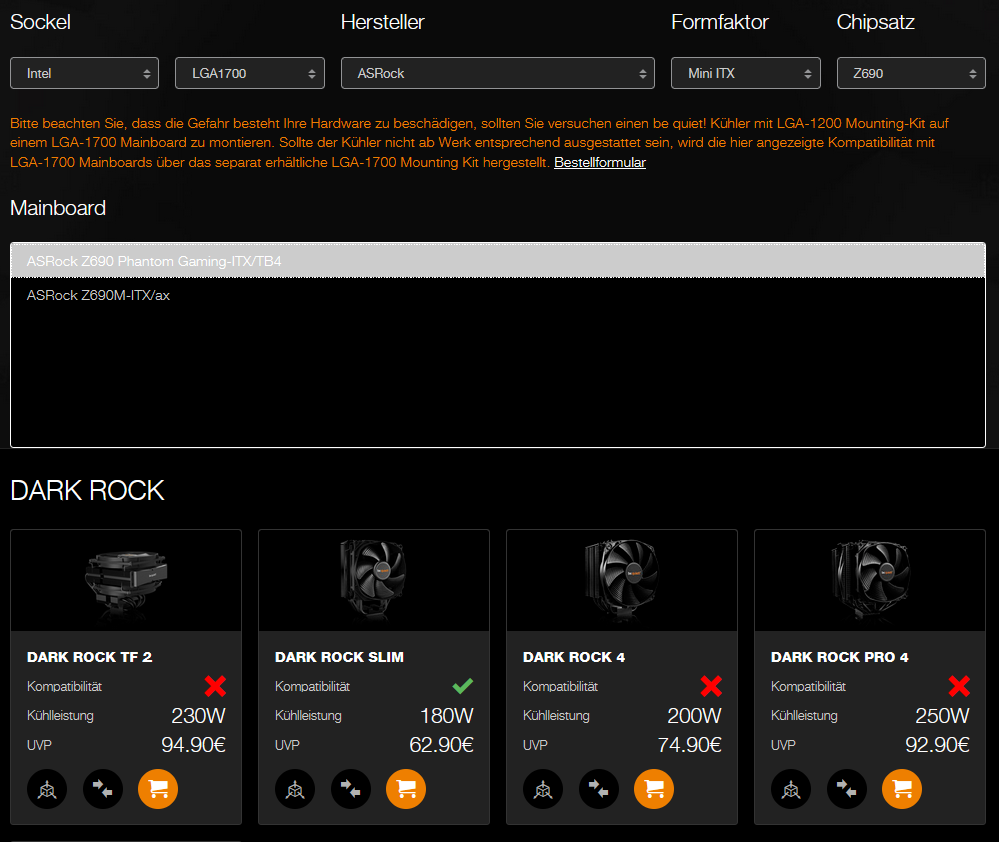The width and height of the screenshot is (999, 842).
Task: Click red incompatible X on Dark Rock Pro 4
Action: (959, 686)
